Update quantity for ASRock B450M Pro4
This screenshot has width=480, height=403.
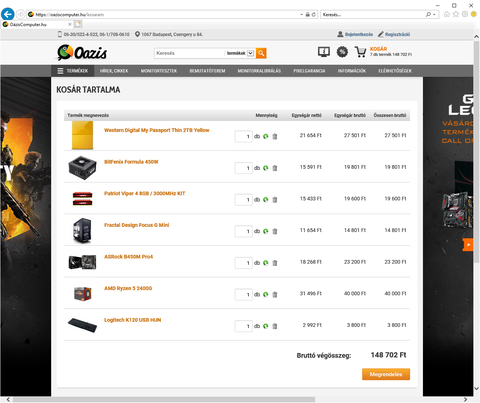[266, 263]
